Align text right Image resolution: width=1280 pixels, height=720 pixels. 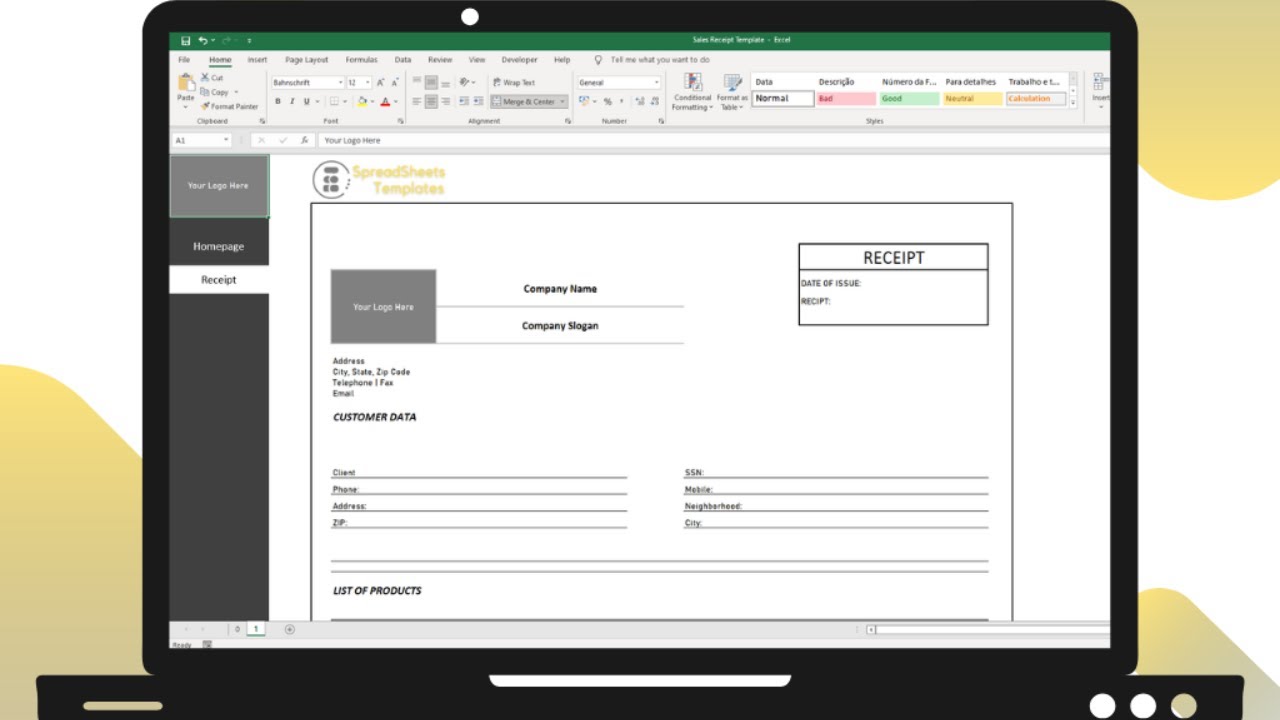pos(446,102)
